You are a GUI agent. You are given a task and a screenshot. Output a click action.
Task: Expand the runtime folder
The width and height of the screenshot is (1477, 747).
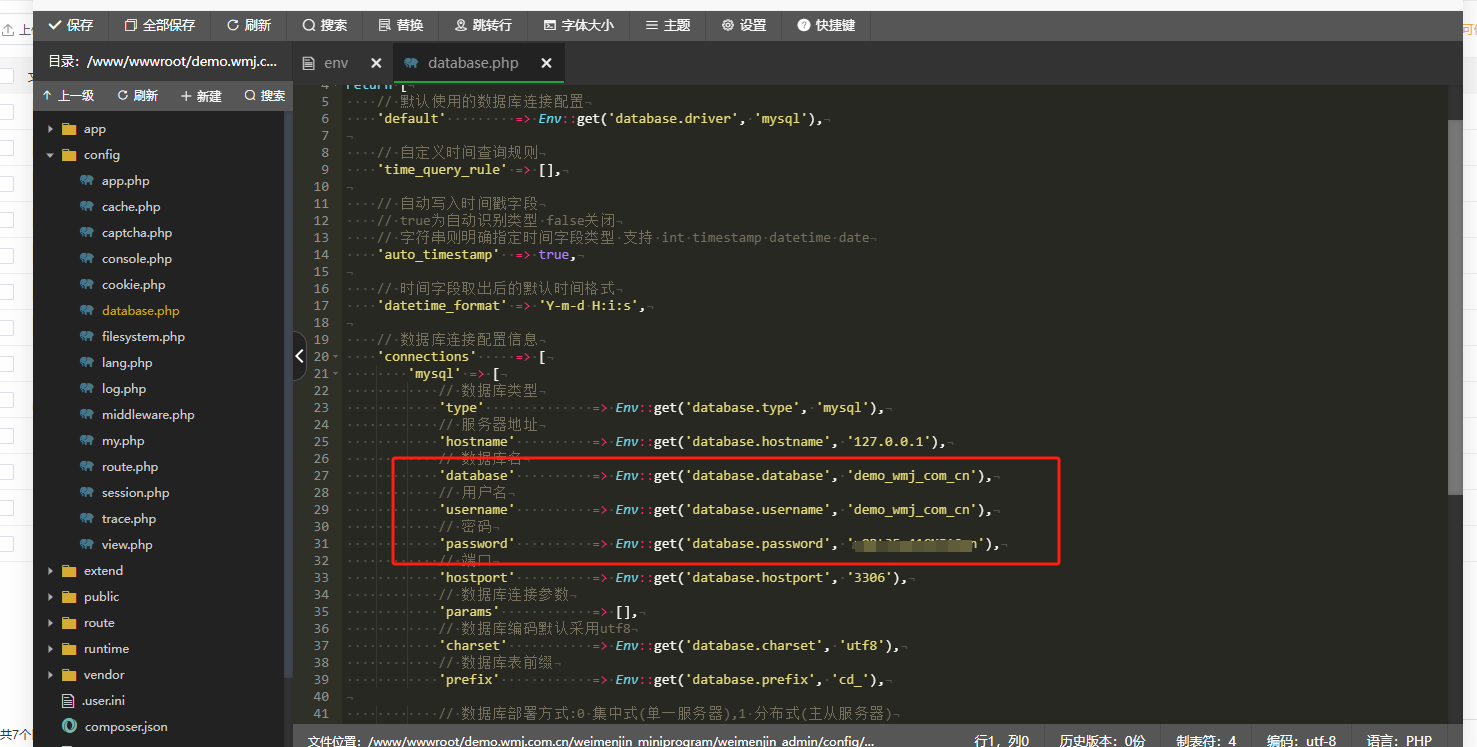50,649
